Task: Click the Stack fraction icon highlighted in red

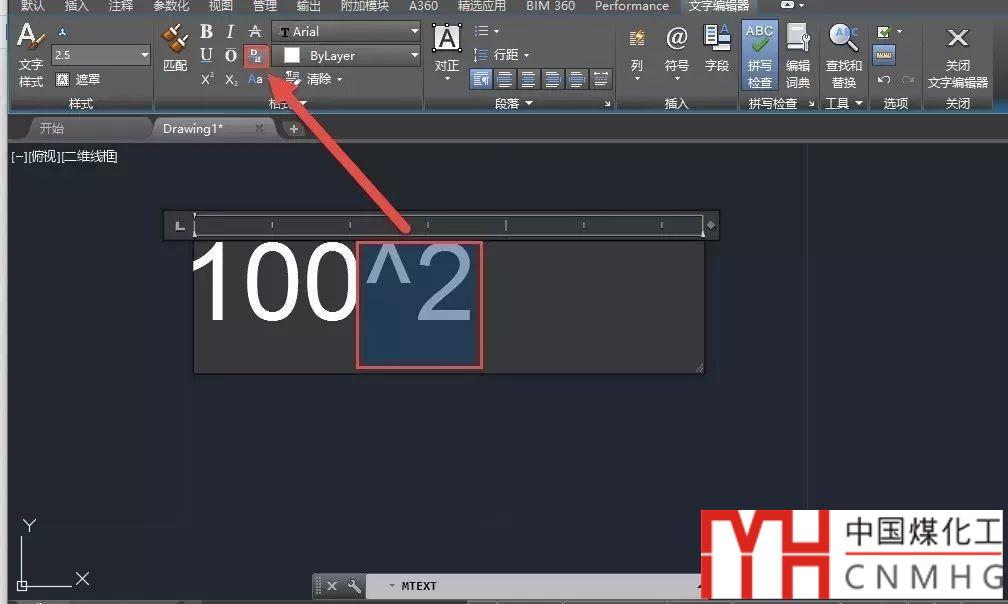Action: (256, 55)
